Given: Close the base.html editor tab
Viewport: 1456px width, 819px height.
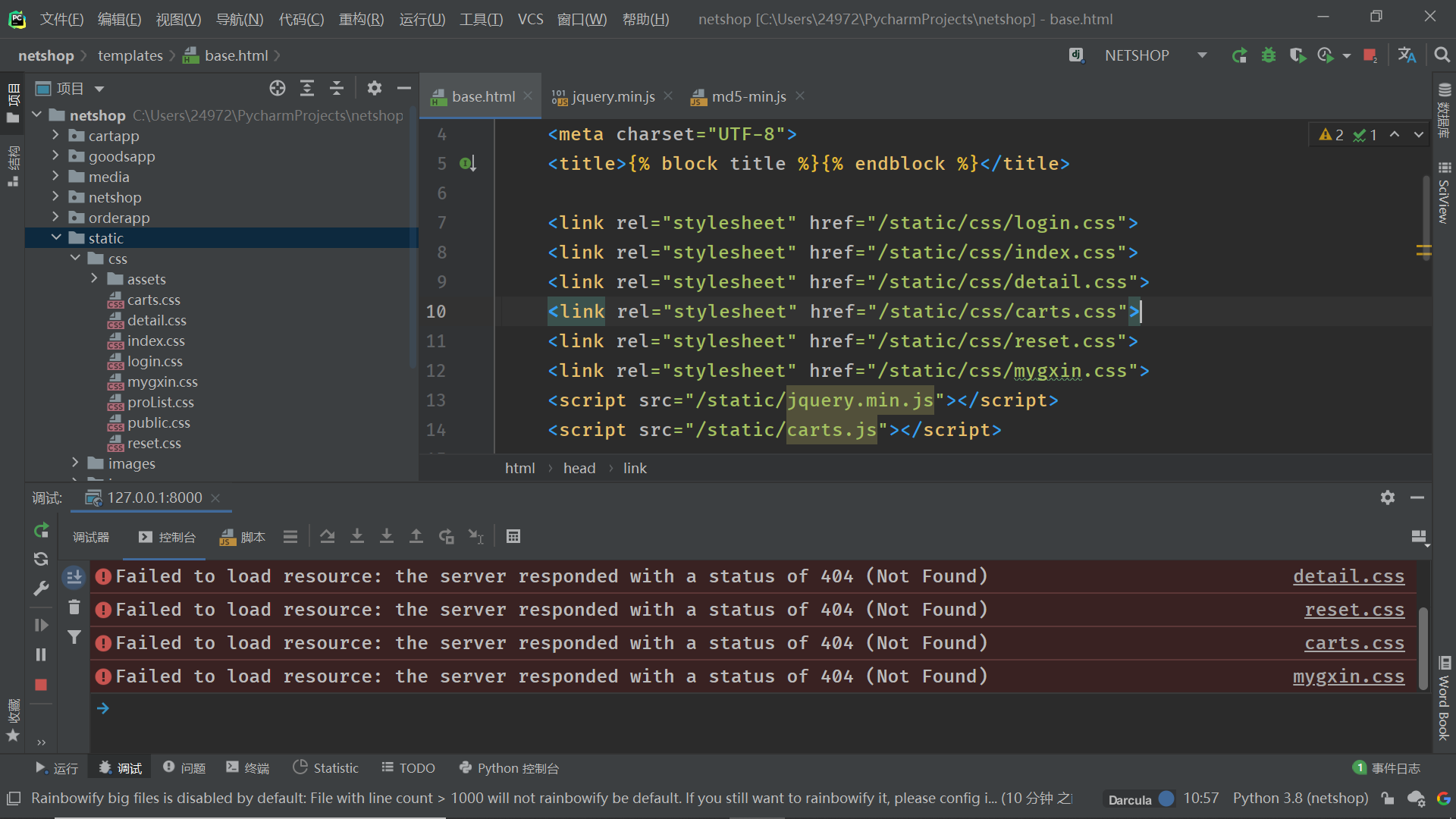Looking at the screenshot, I should 528,96.
